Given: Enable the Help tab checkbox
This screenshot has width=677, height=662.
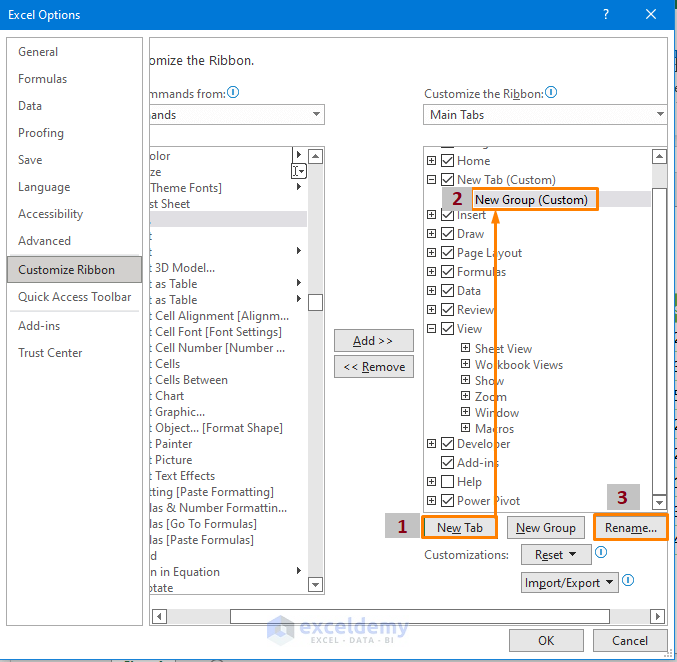Looking at the screenshot, I should 448,482.
